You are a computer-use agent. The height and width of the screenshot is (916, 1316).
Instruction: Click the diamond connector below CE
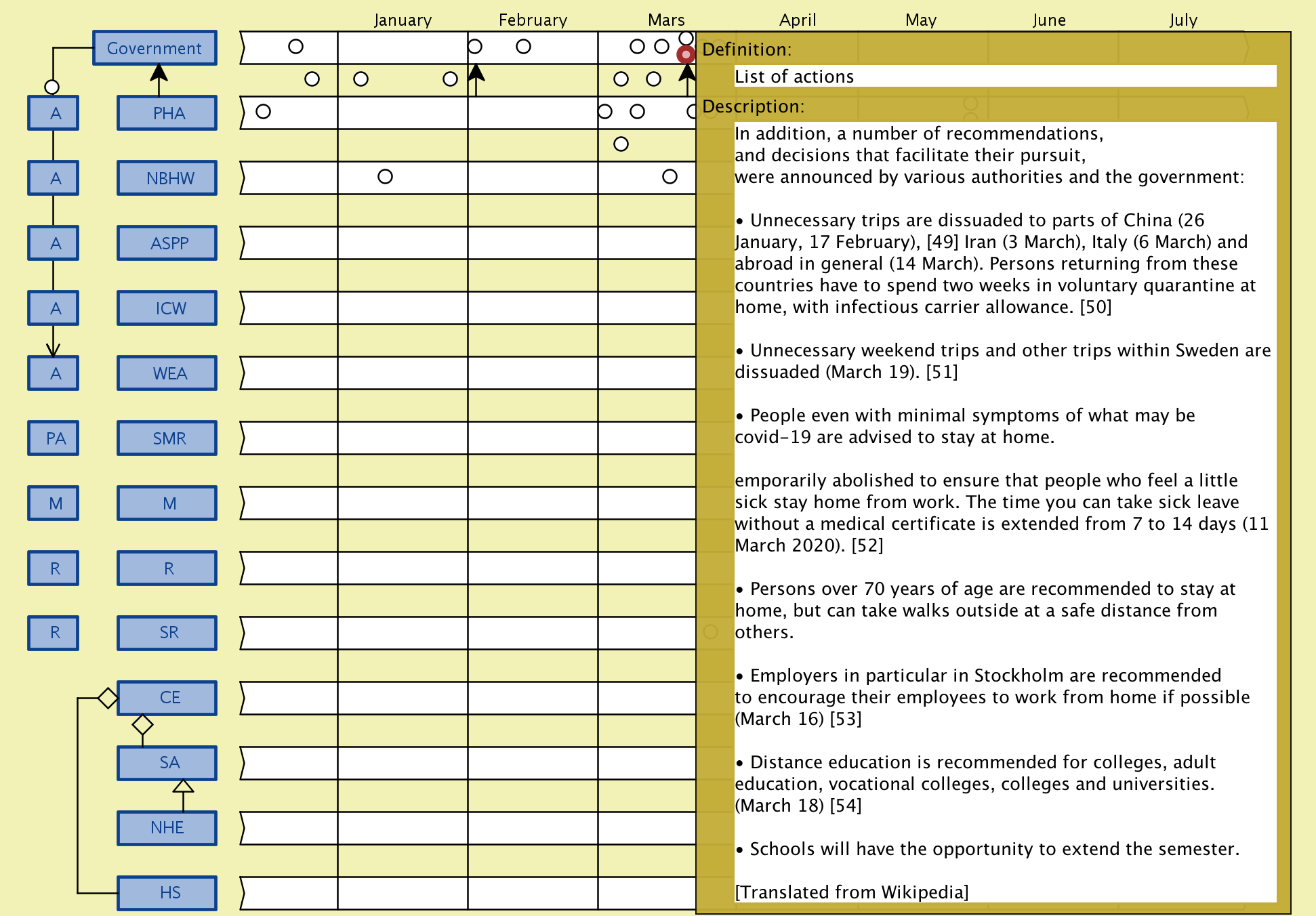coord(142,724)
